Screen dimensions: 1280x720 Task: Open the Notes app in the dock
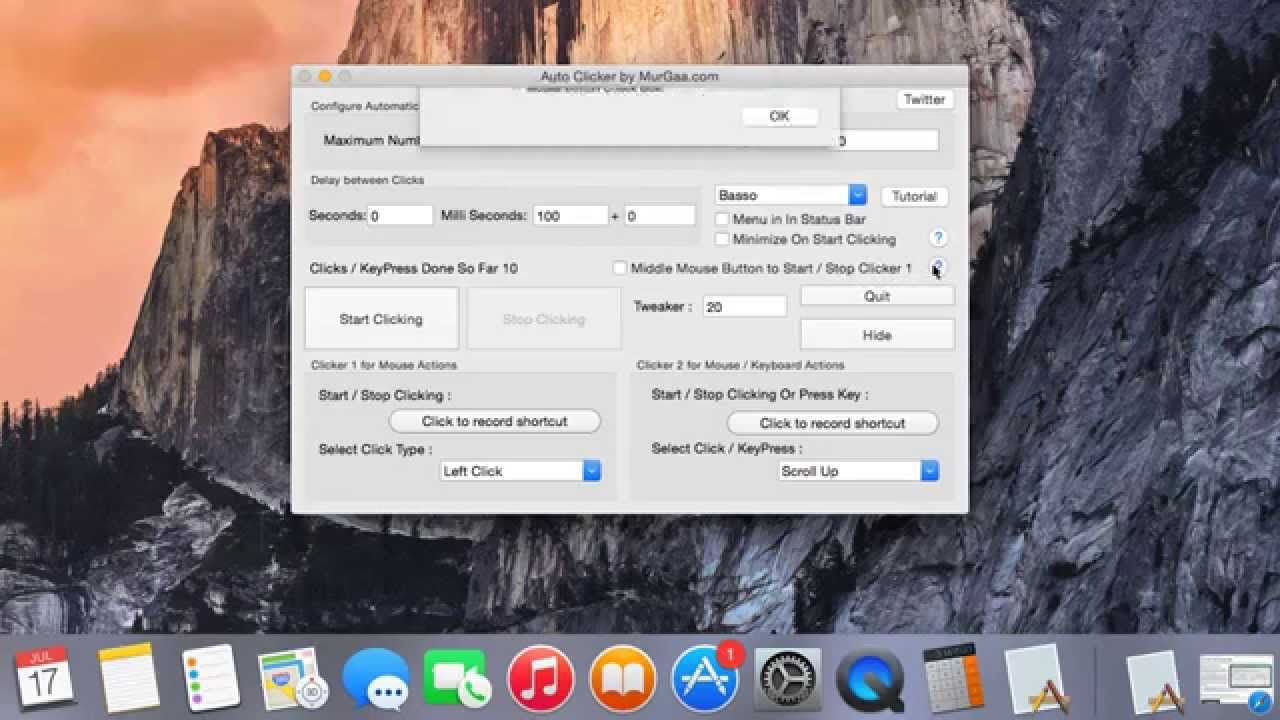[129, 677]
